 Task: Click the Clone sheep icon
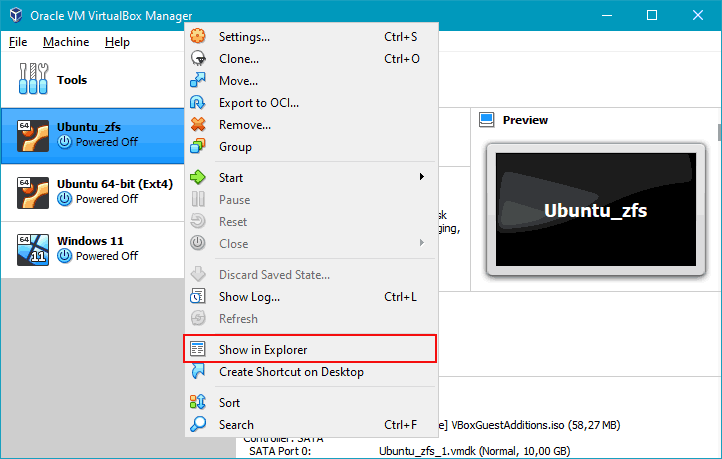coord(198,59)
